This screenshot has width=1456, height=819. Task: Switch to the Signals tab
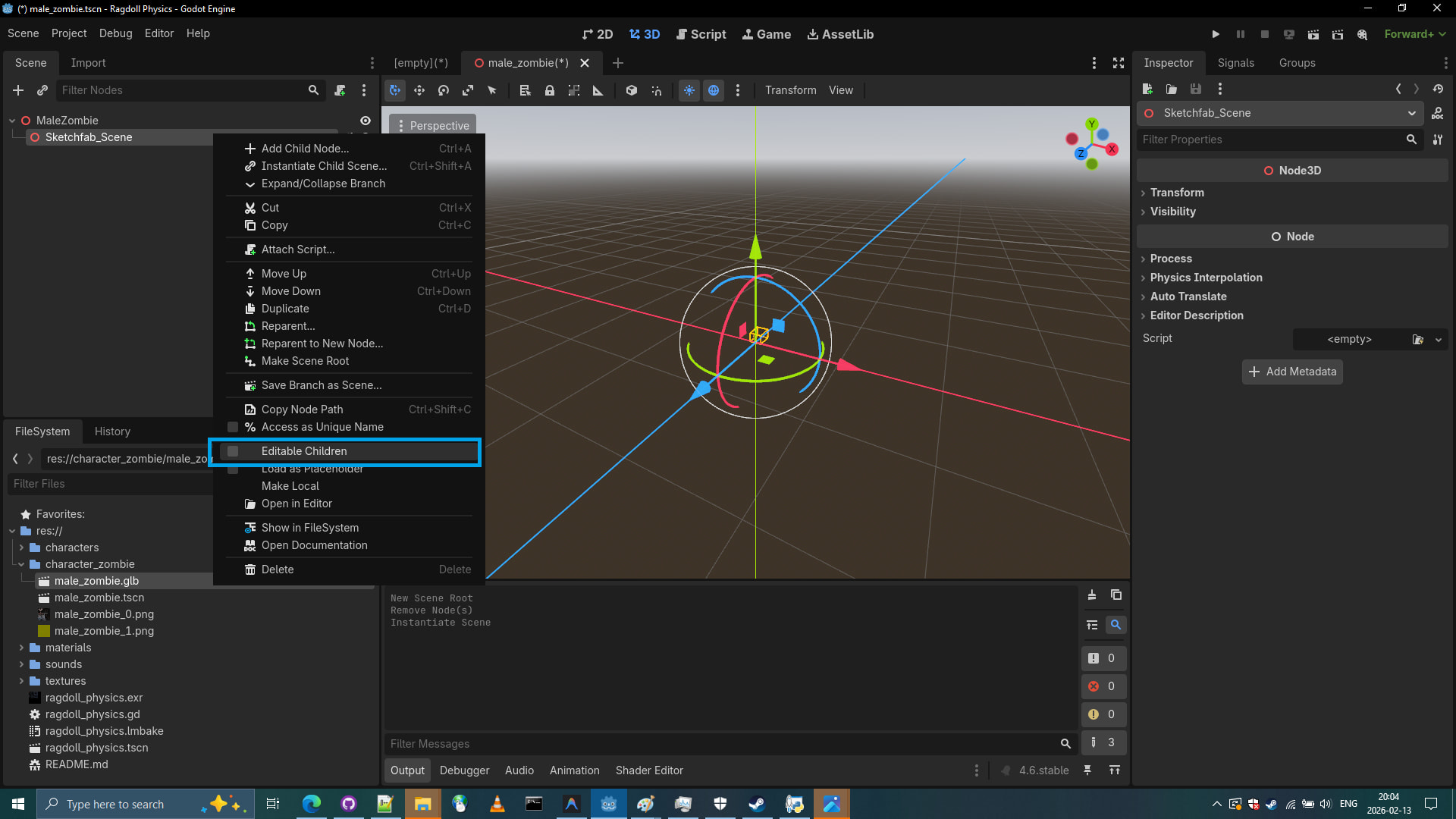pos(1235,63)
